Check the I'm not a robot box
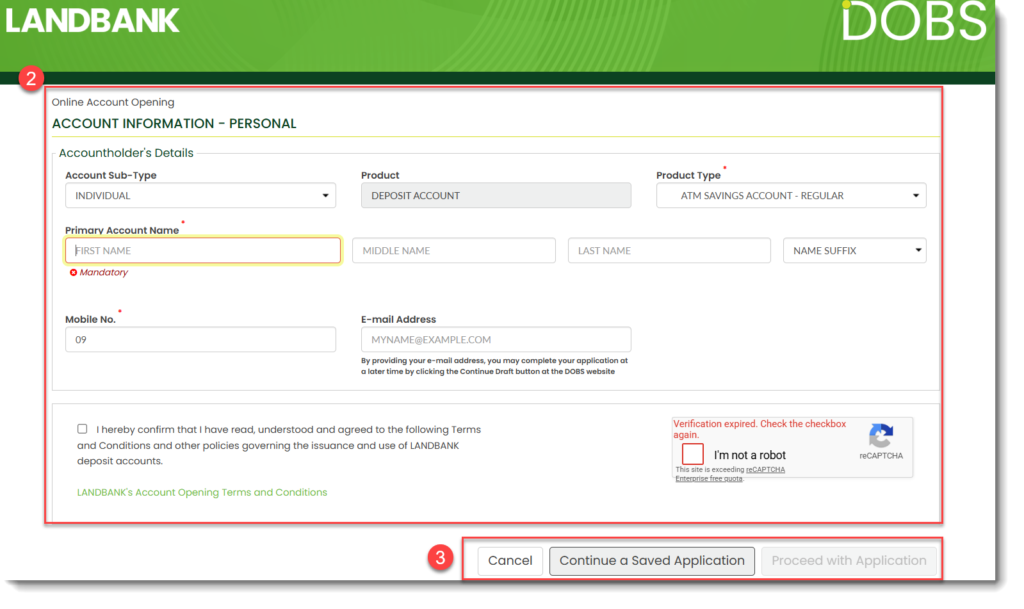The height and width of the screenshot is (609, 1024). pos(692,454)
